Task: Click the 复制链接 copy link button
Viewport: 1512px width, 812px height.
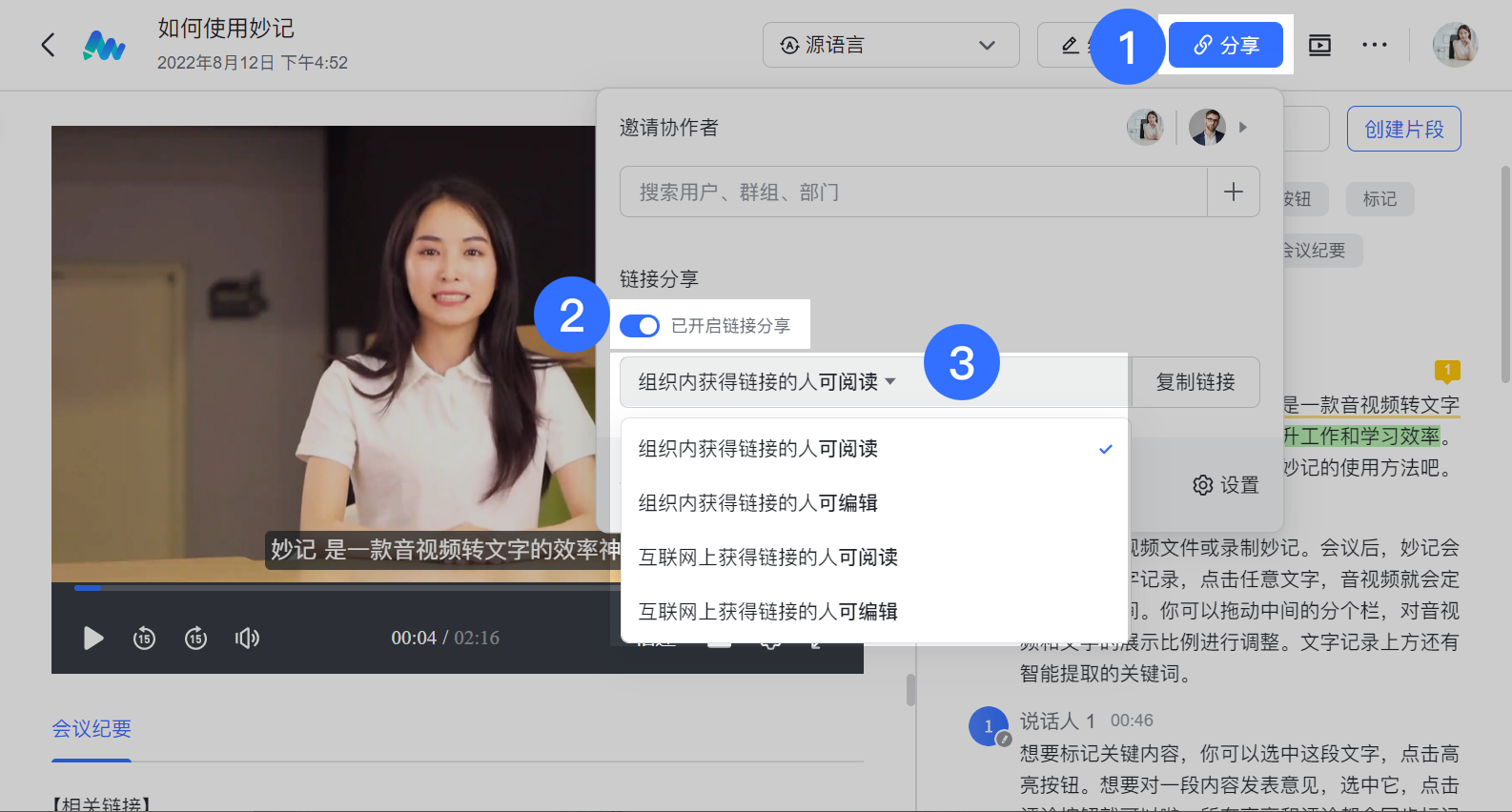Action: (x=1195, y=382)
